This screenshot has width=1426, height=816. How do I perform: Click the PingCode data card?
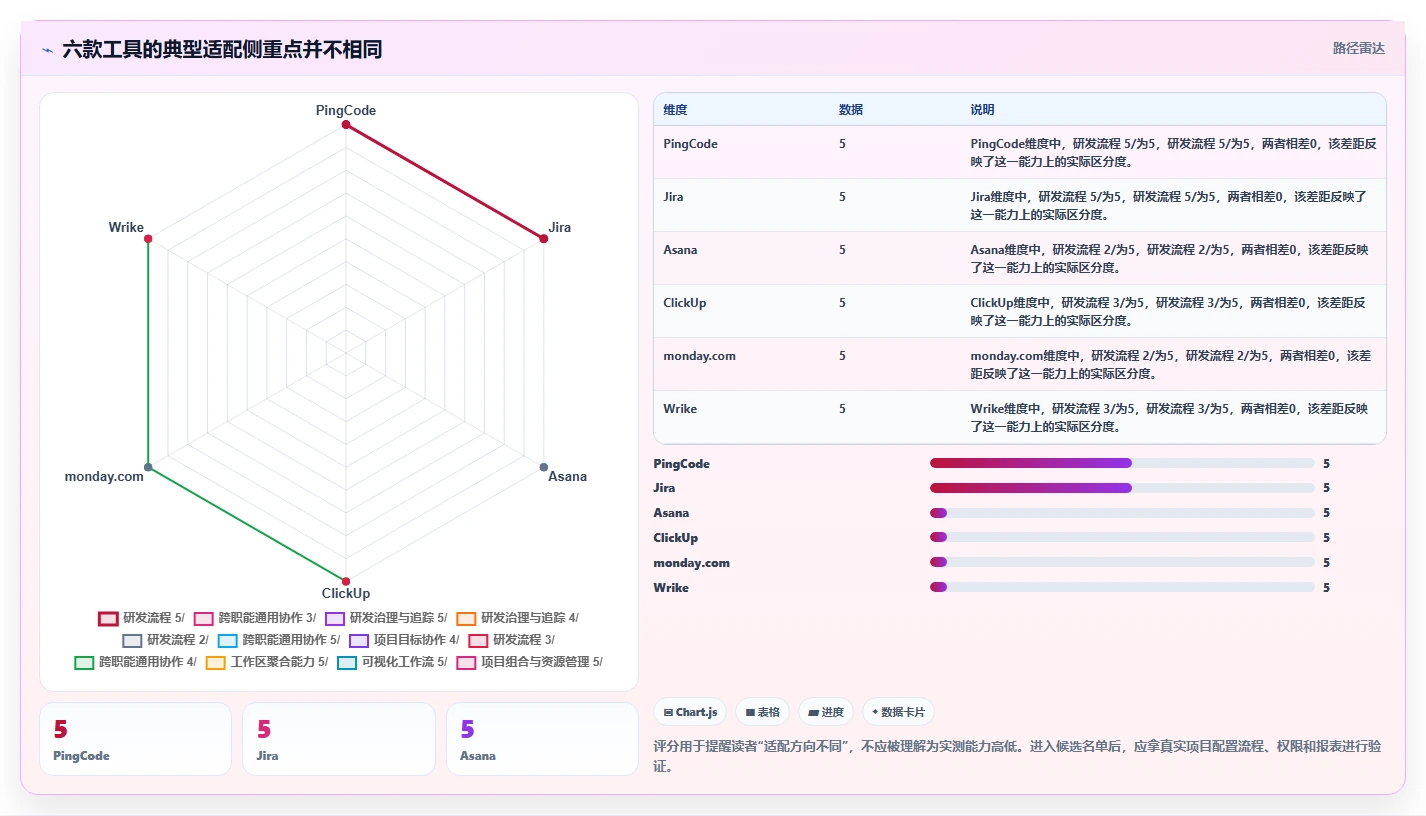(x=135, y=739)
